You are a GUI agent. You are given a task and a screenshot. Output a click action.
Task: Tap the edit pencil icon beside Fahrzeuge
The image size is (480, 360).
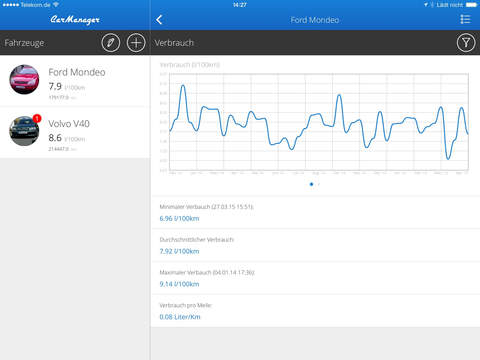pos(111,43)
